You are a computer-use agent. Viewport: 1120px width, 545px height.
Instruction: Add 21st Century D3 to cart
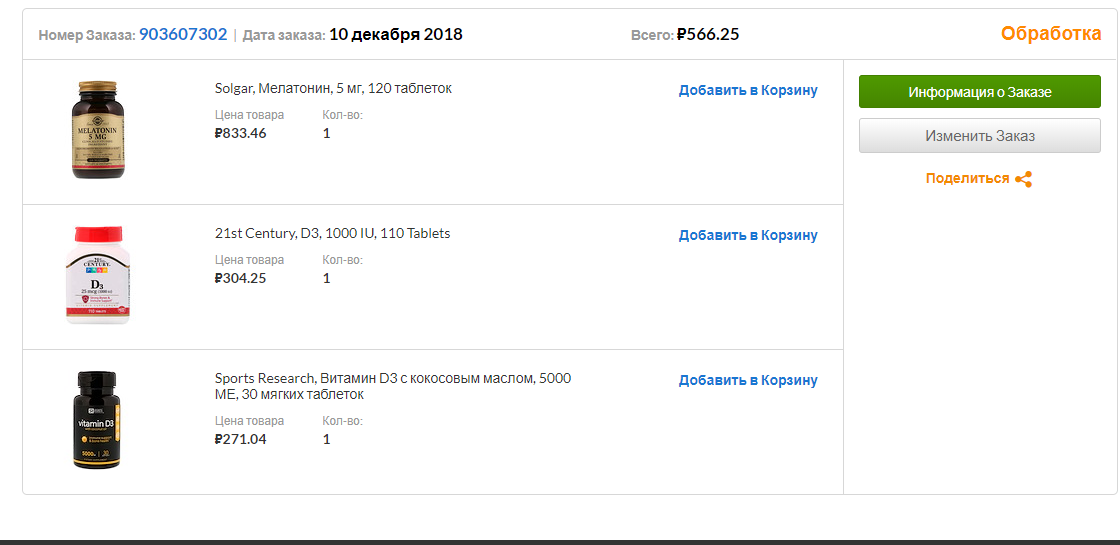(748, 235)
